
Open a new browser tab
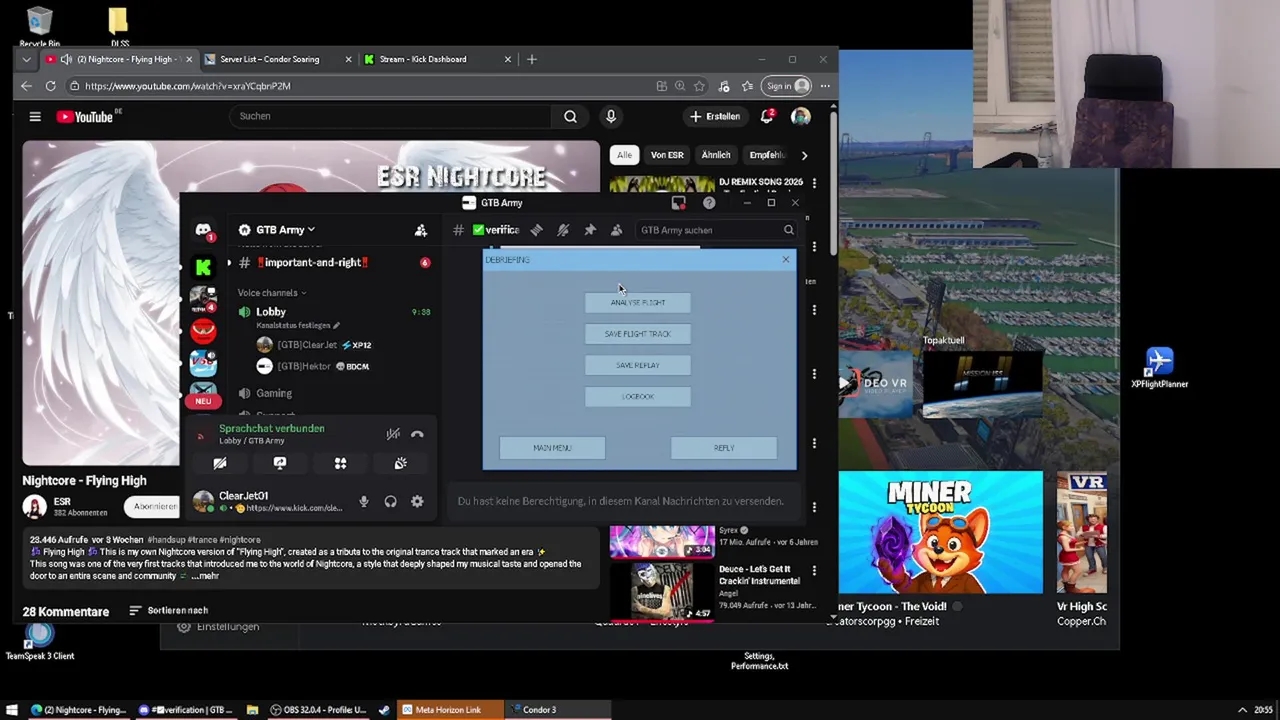click(532, 59)
